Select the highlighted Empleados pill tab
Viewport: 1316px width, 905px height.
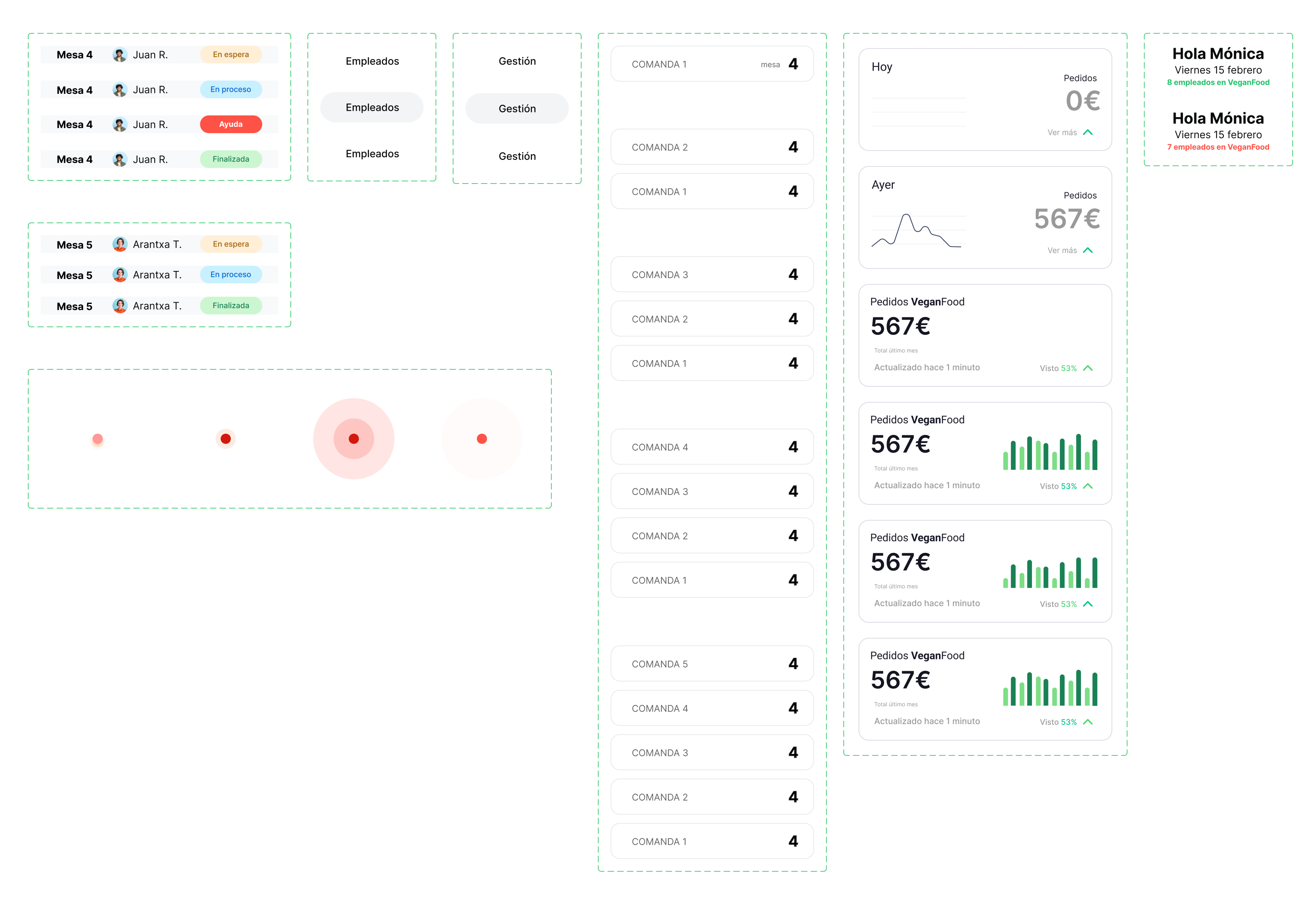coord(372,108)
